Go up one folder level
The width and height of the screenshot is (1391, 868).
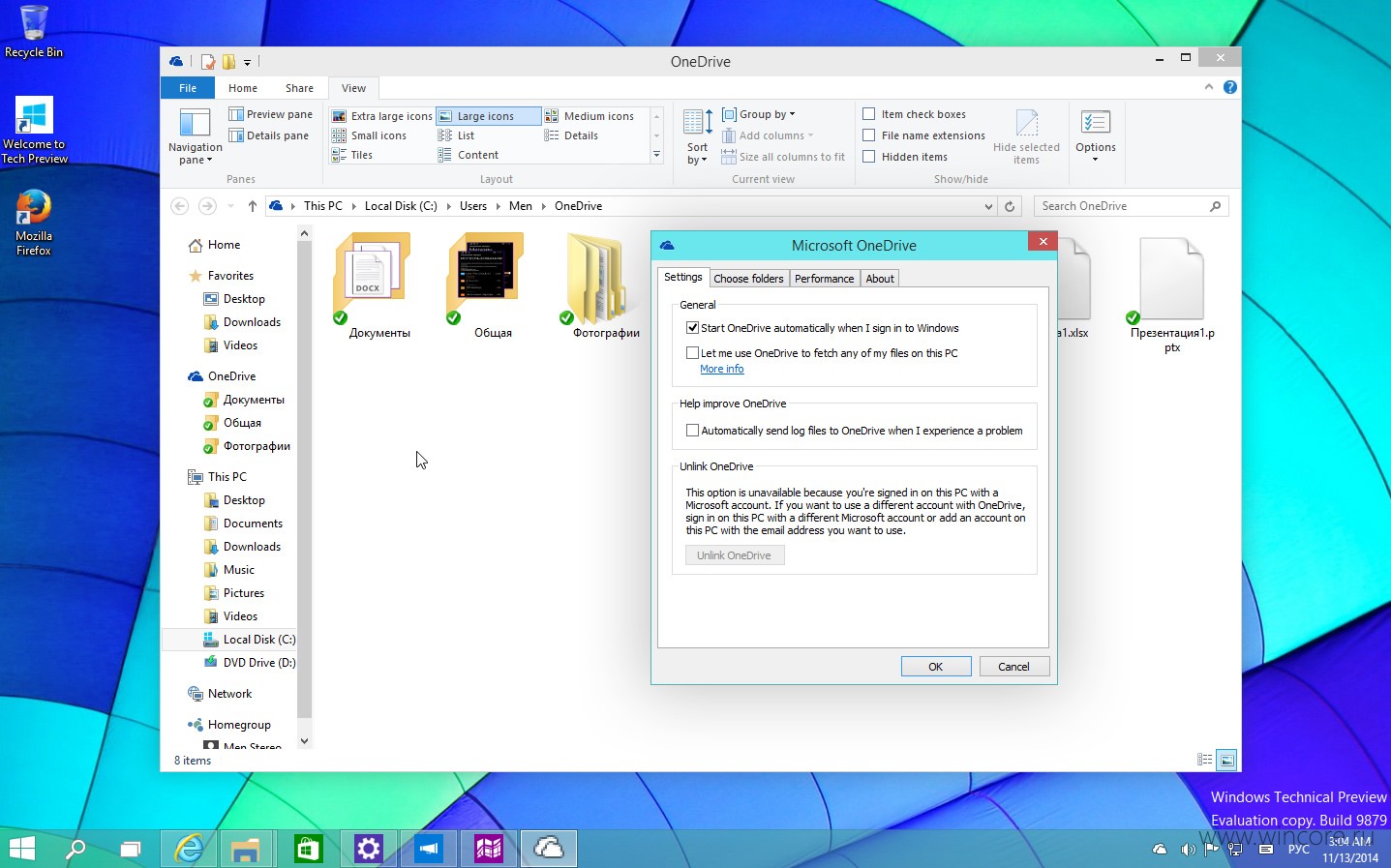coord(253,206)
